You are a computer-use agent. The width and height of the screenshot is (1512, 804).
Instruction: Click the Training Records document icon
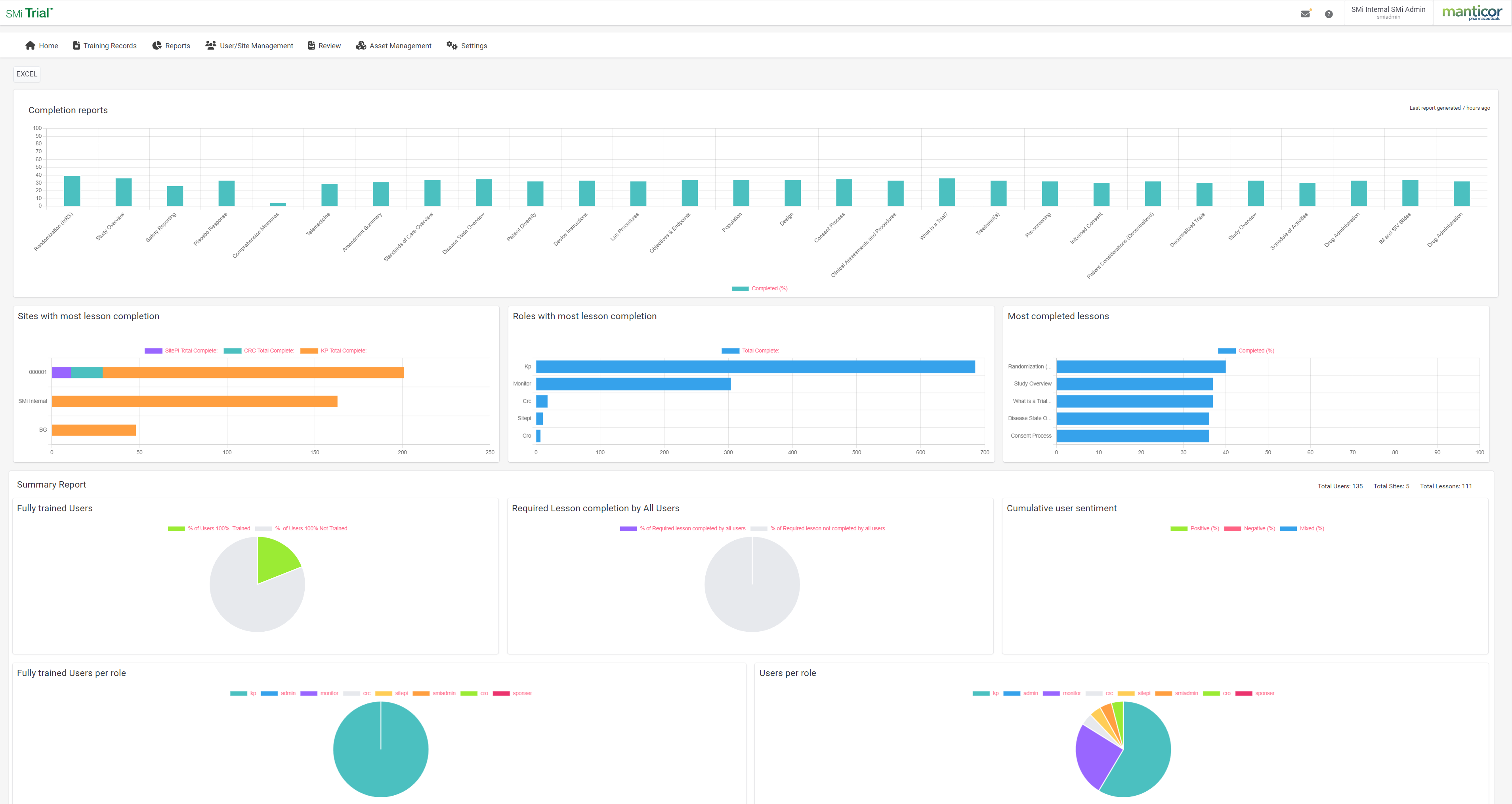click(x=76, y=45)
